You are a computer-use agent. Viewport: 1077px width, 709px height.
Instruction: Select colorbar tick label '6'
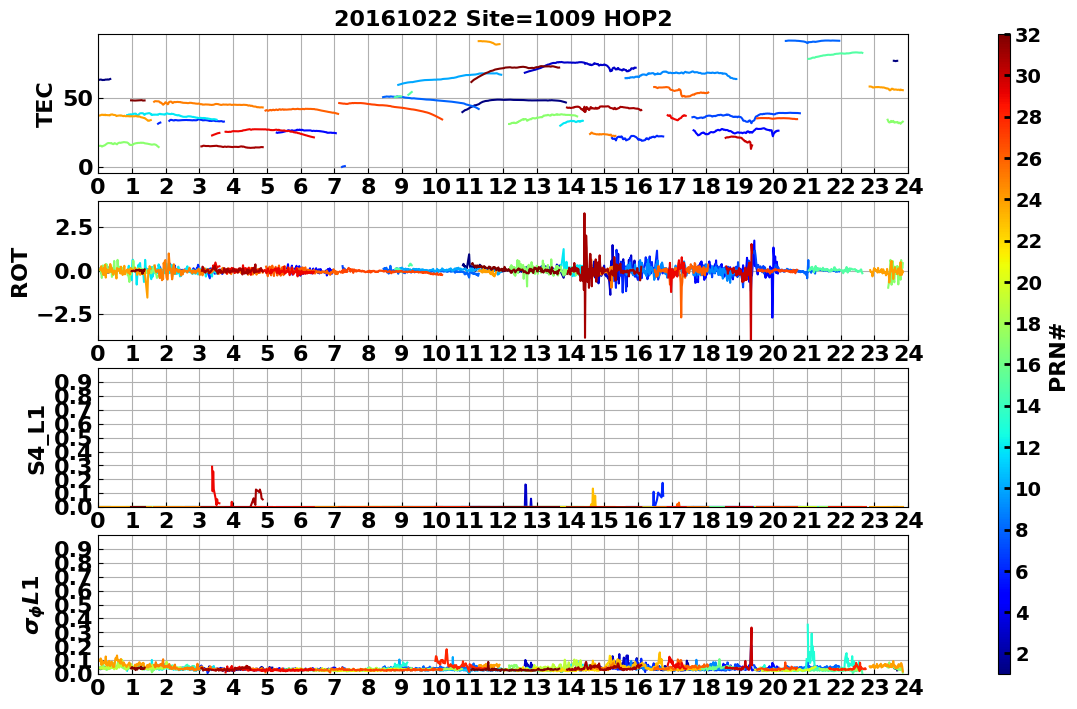[1022, 571]
